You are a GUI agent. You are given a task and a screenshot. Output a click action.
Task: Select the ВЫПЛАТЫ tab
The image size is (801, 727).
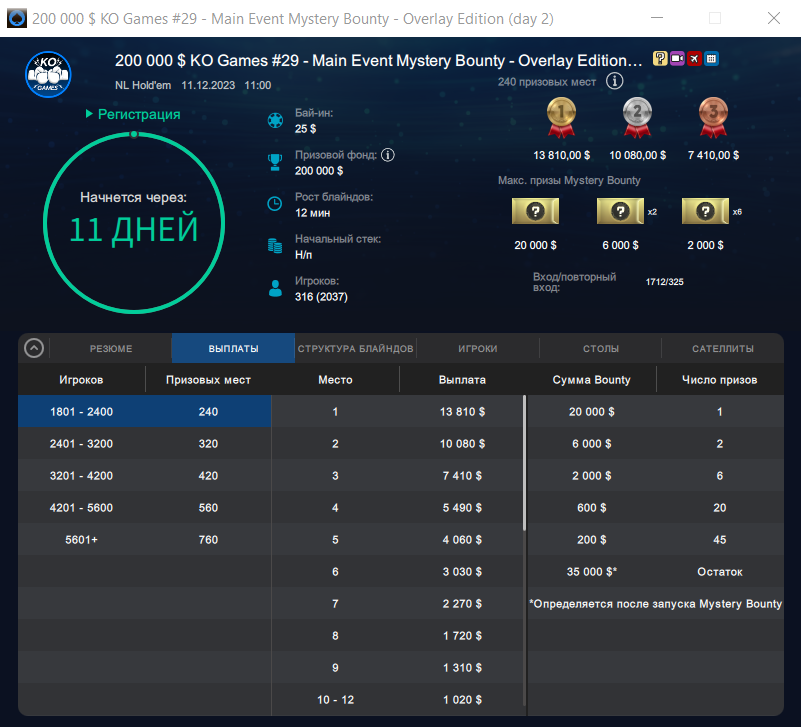point(233,348)
